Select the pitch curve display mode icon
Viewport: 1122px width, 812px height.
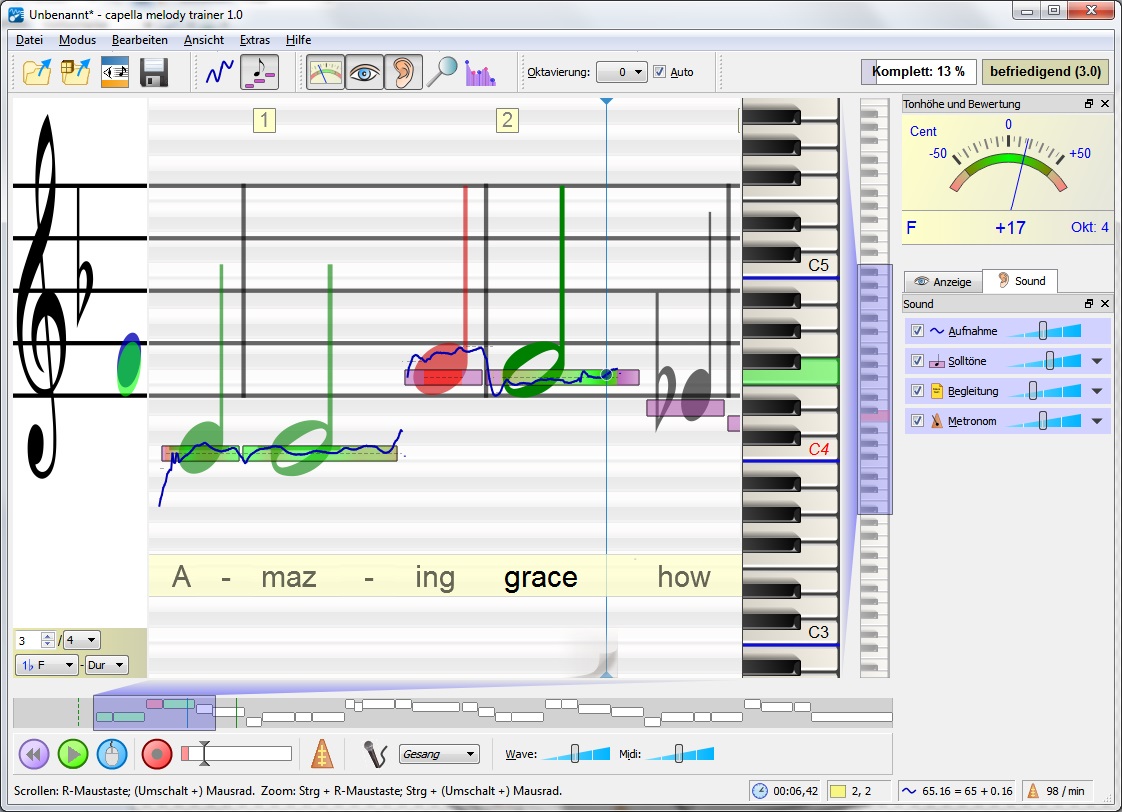pos(219,72)
